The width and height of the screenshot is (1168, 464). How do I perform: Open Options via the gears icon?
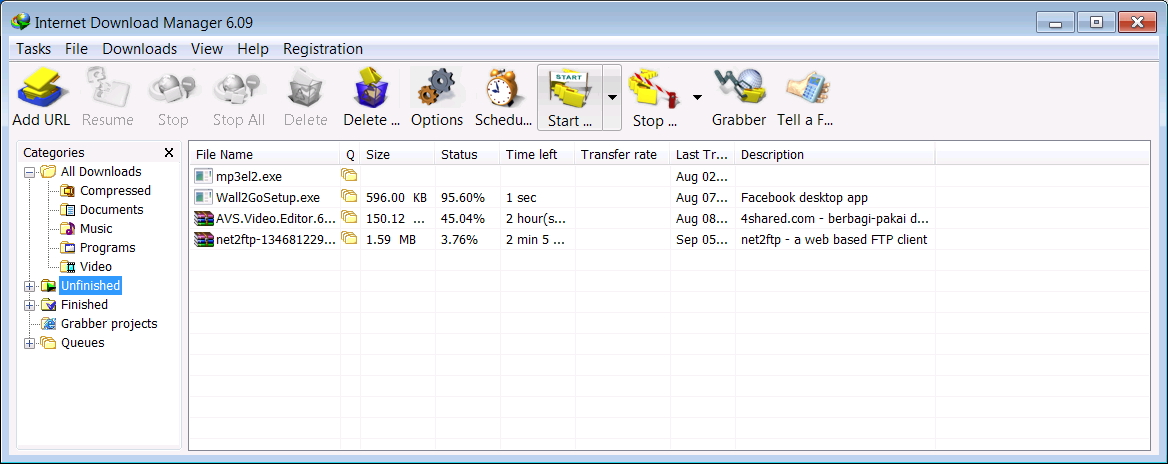pos(437,88)
